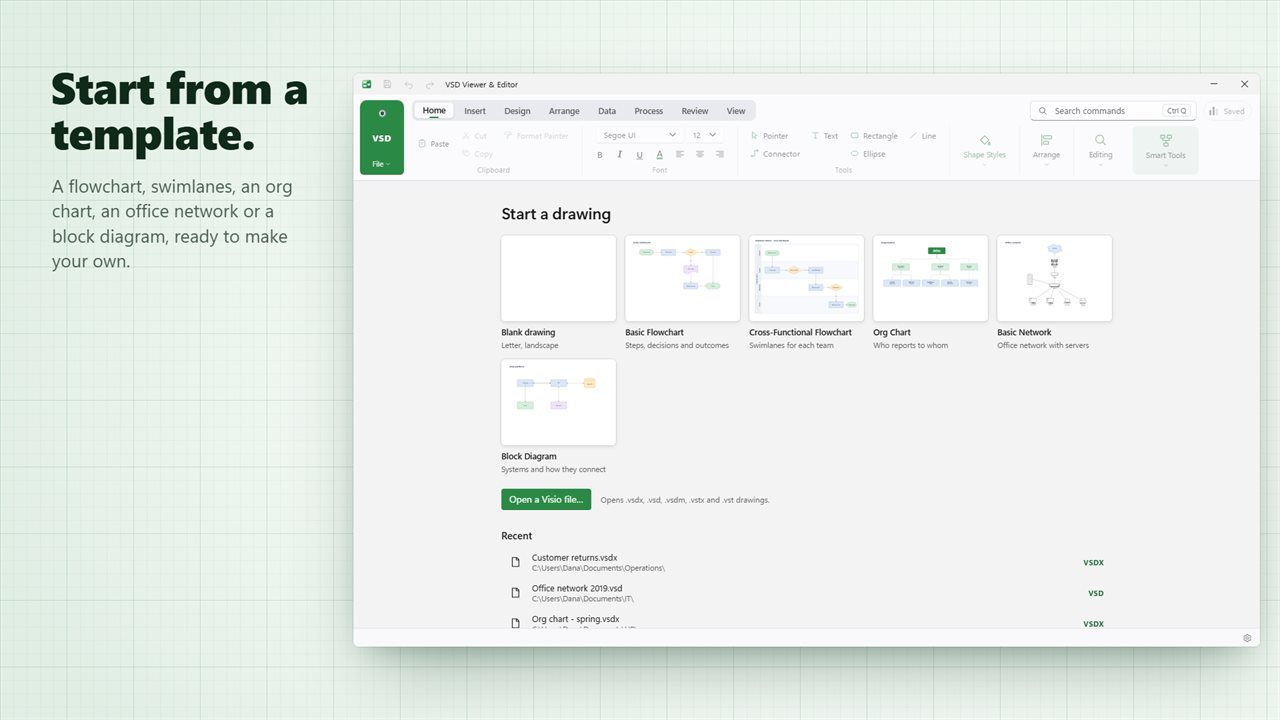1280x720 pixels.
Task: Click the Copy button in Clipboard group
Action: click(x=478, y=154)
